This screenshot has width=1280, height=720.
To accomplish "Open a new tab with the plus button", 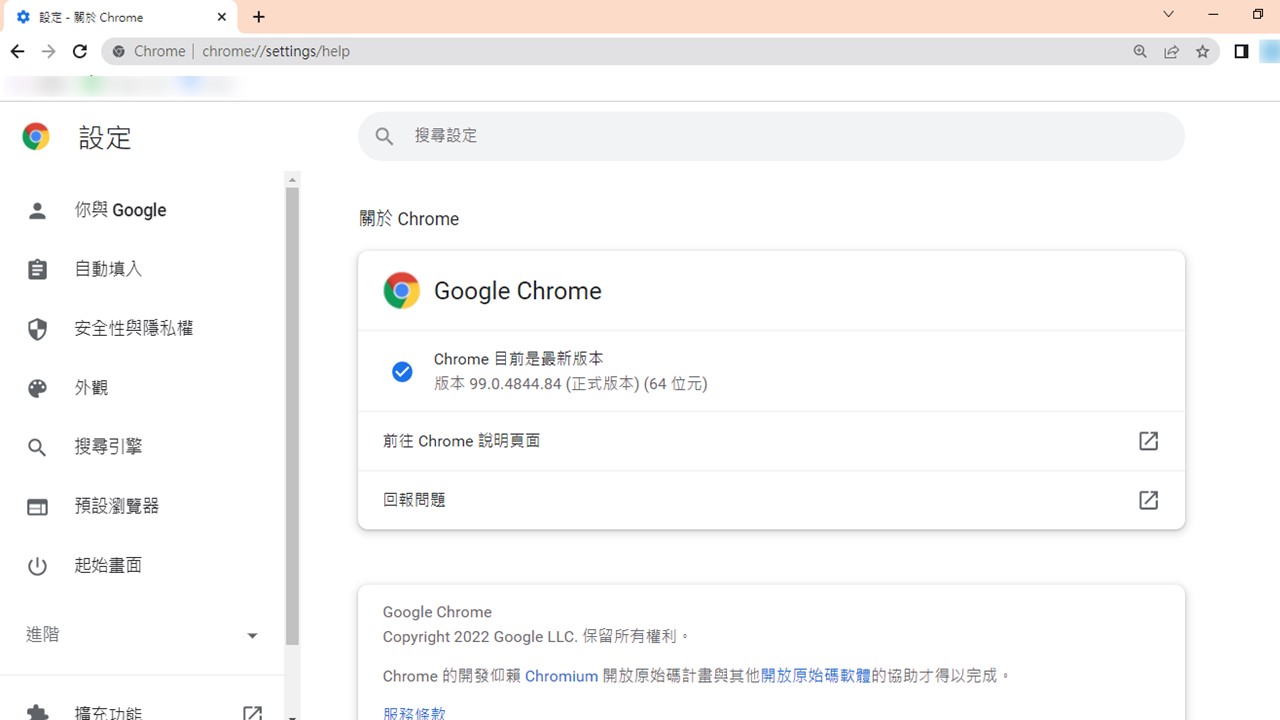I will pyautogui.click(x=259, y=17).
